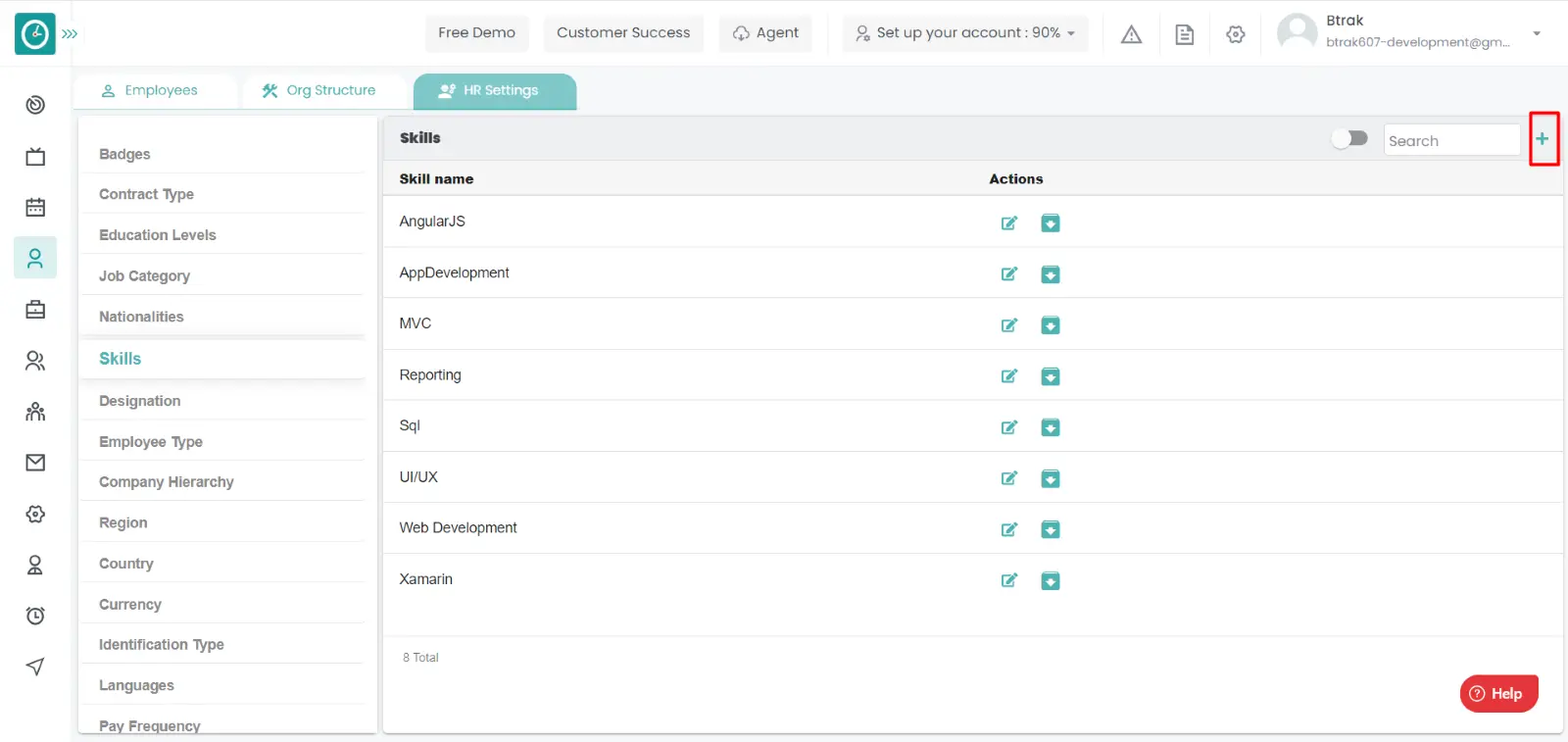
Task: Open the warning alert icon in header
Action: coord(1131,34)
